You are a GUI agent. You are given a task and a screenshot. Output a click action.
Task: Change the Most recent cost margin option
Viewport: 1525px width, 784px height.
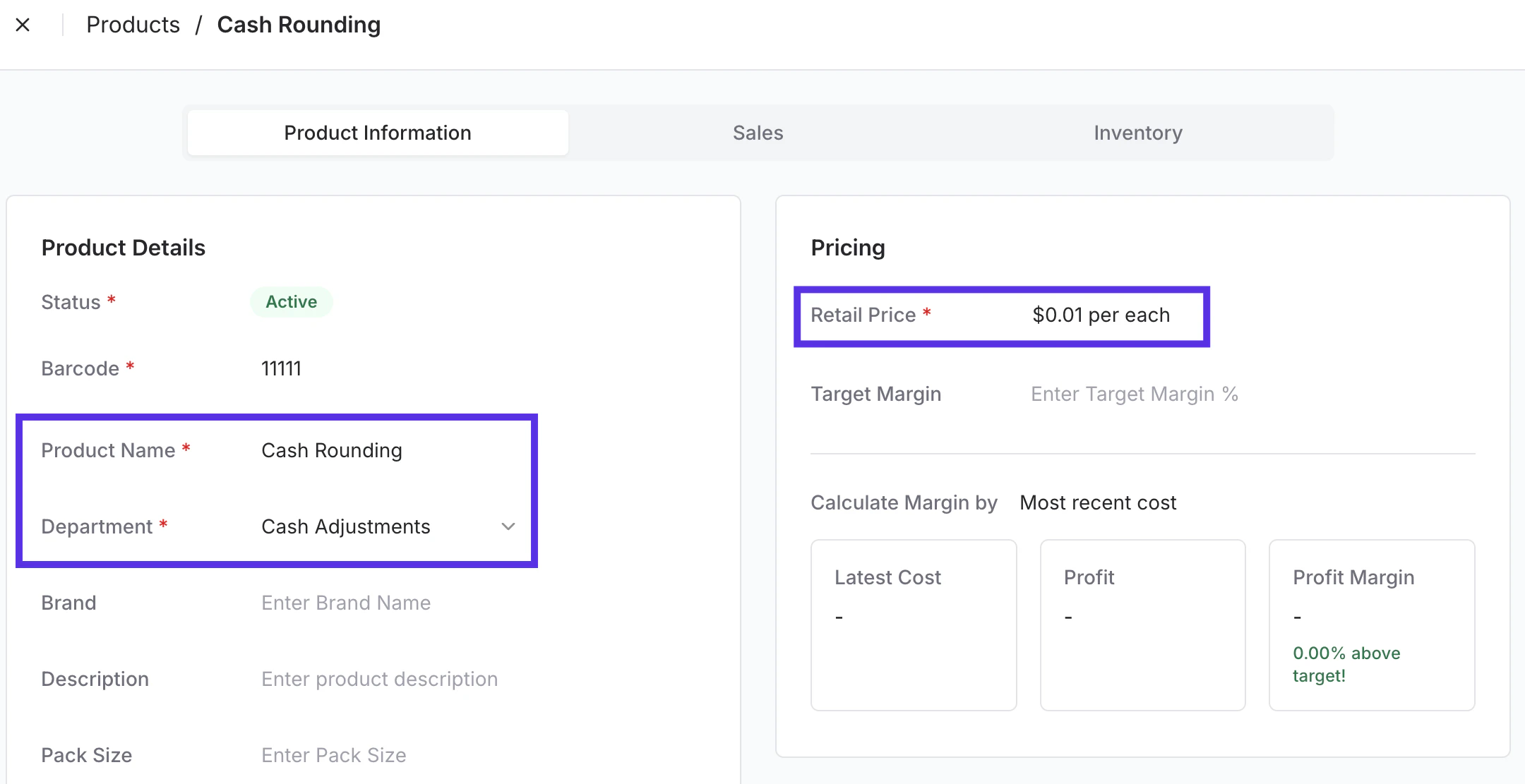[1098, 502]
